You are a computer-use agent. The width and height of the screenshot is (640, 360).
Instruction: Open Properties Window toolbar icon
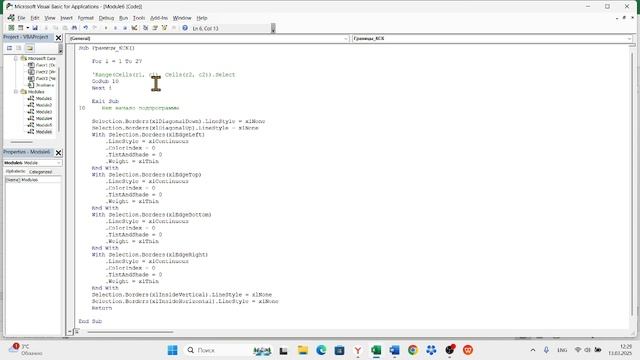[155, 28]
